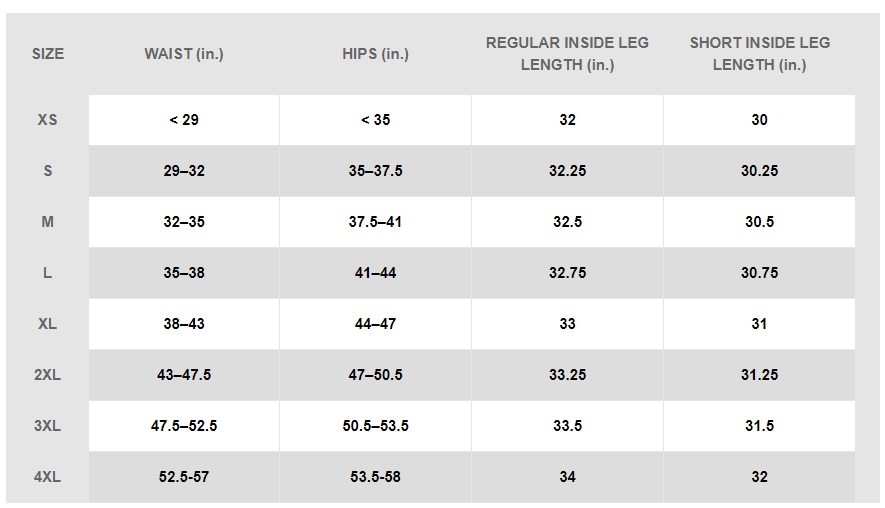
Task: Click the hips value 37.5–41
Action: 375,222
